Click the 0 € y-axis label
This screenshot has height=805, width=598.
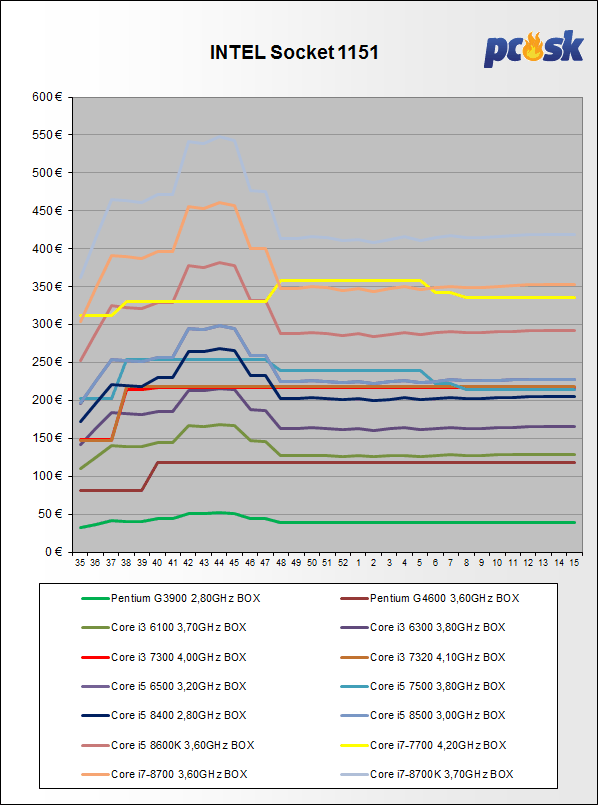pyautogui.click(x=52, y=552)
